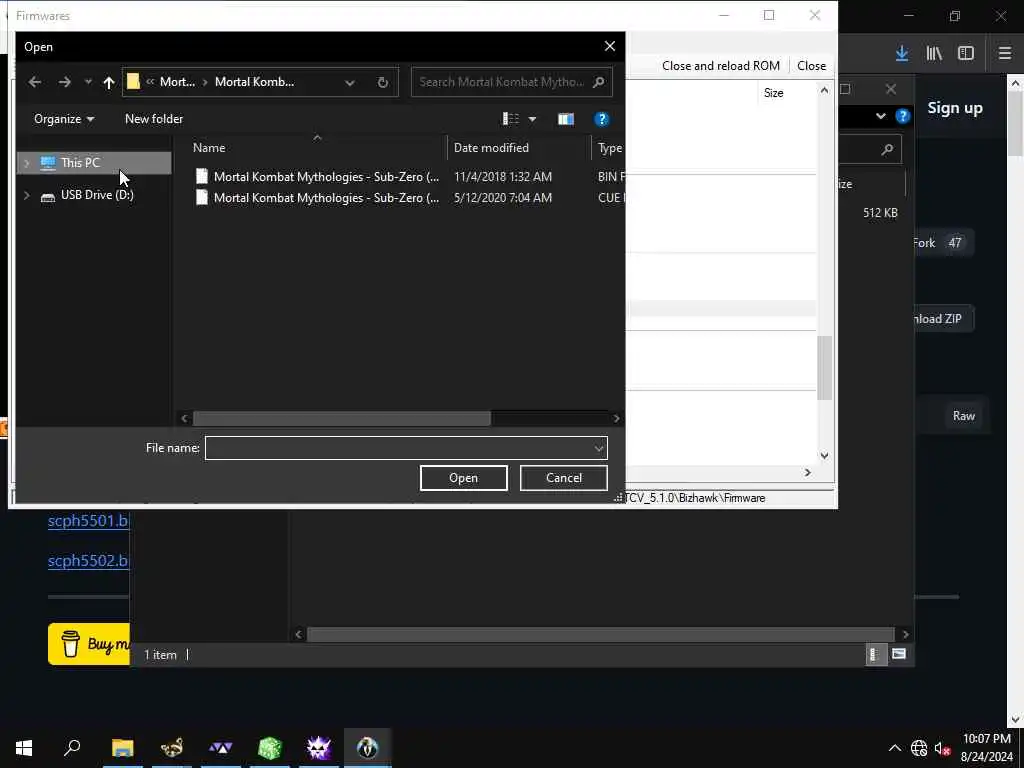Click the File name input field
This screenshot has height=768, width=1024.
tap(398, 448)
